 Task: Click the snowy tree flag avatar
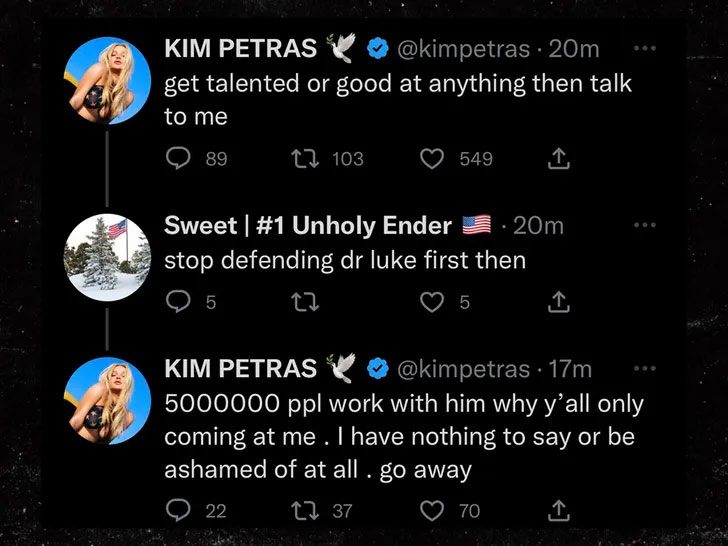(x=107, y=259)
